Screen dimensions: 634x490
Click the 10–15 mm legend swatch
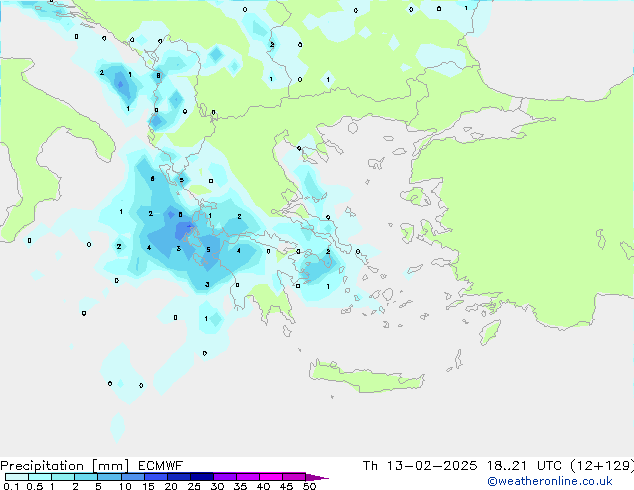[x=132, y=477]
